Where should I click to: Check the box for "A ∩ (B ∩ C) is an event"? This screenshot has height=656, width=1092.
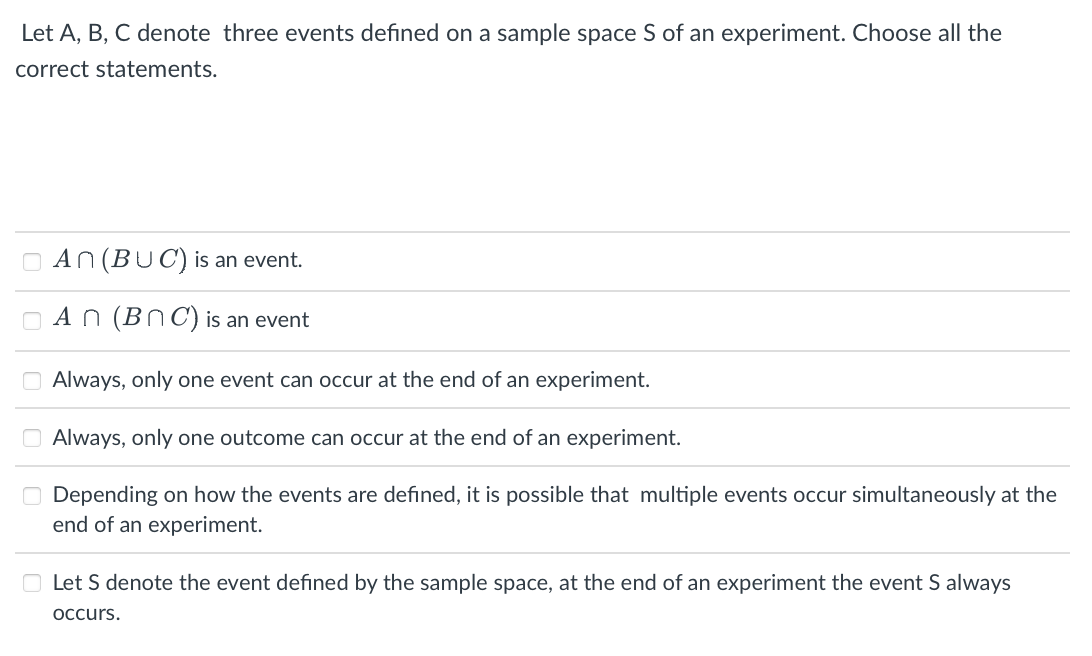pyautogui.click(x=32, y=320)
